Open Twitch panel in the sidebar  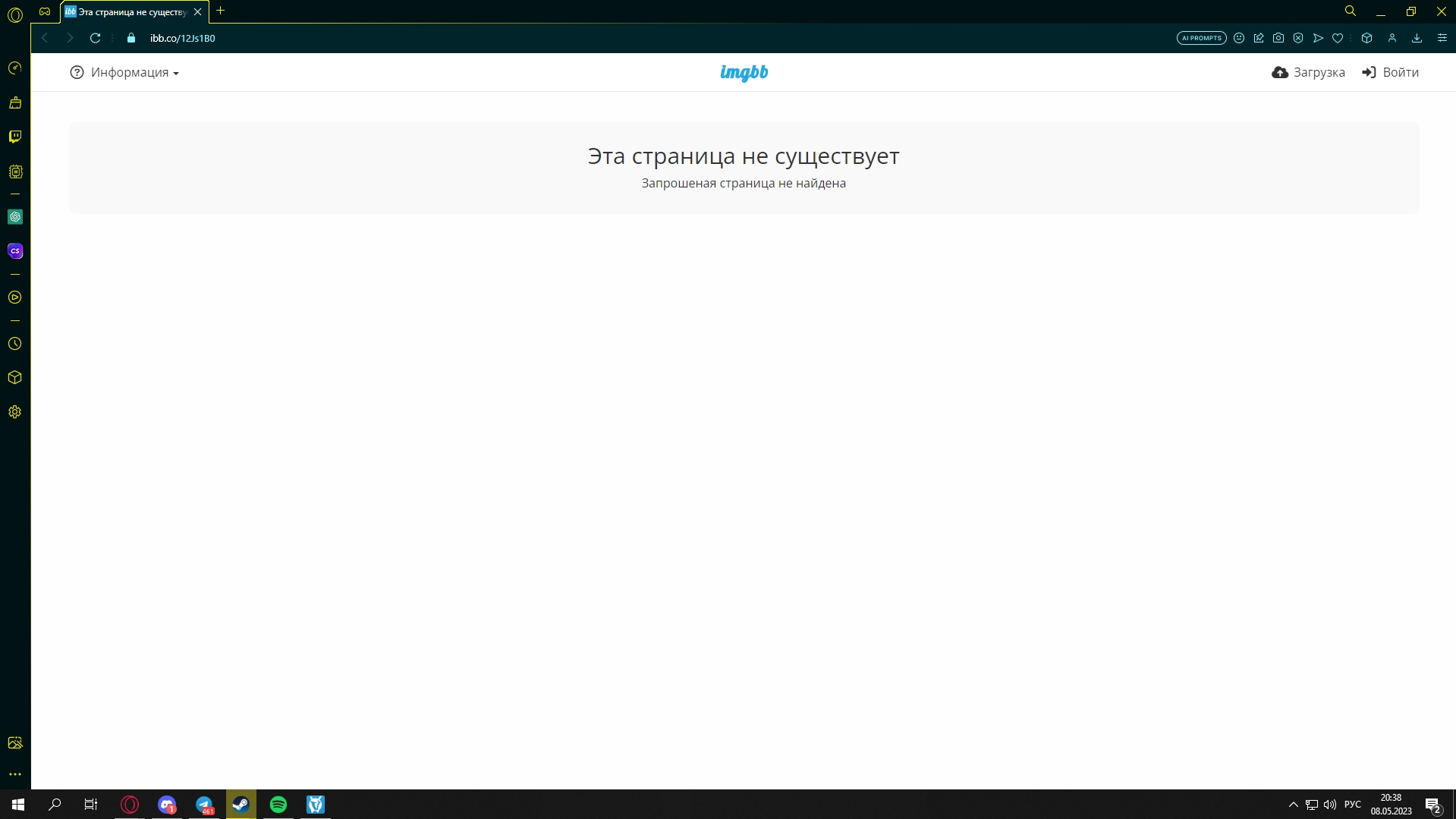(x=15, y=137)
